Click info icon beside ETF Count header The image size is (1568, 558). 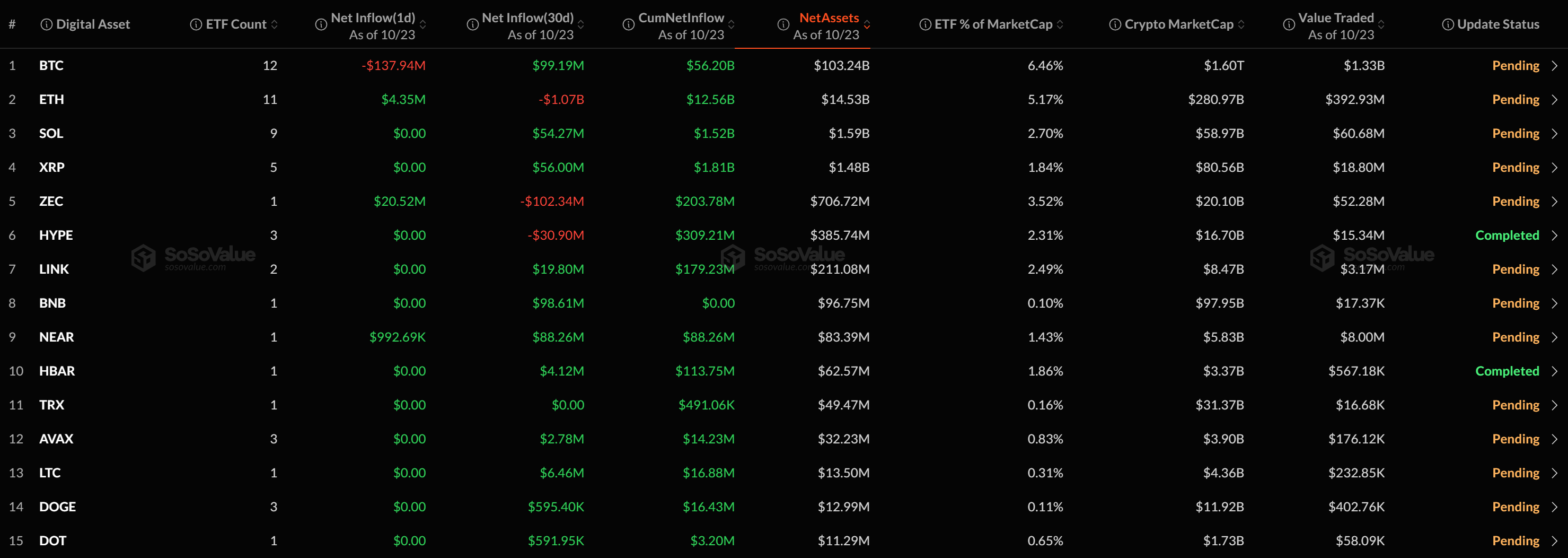196,24
